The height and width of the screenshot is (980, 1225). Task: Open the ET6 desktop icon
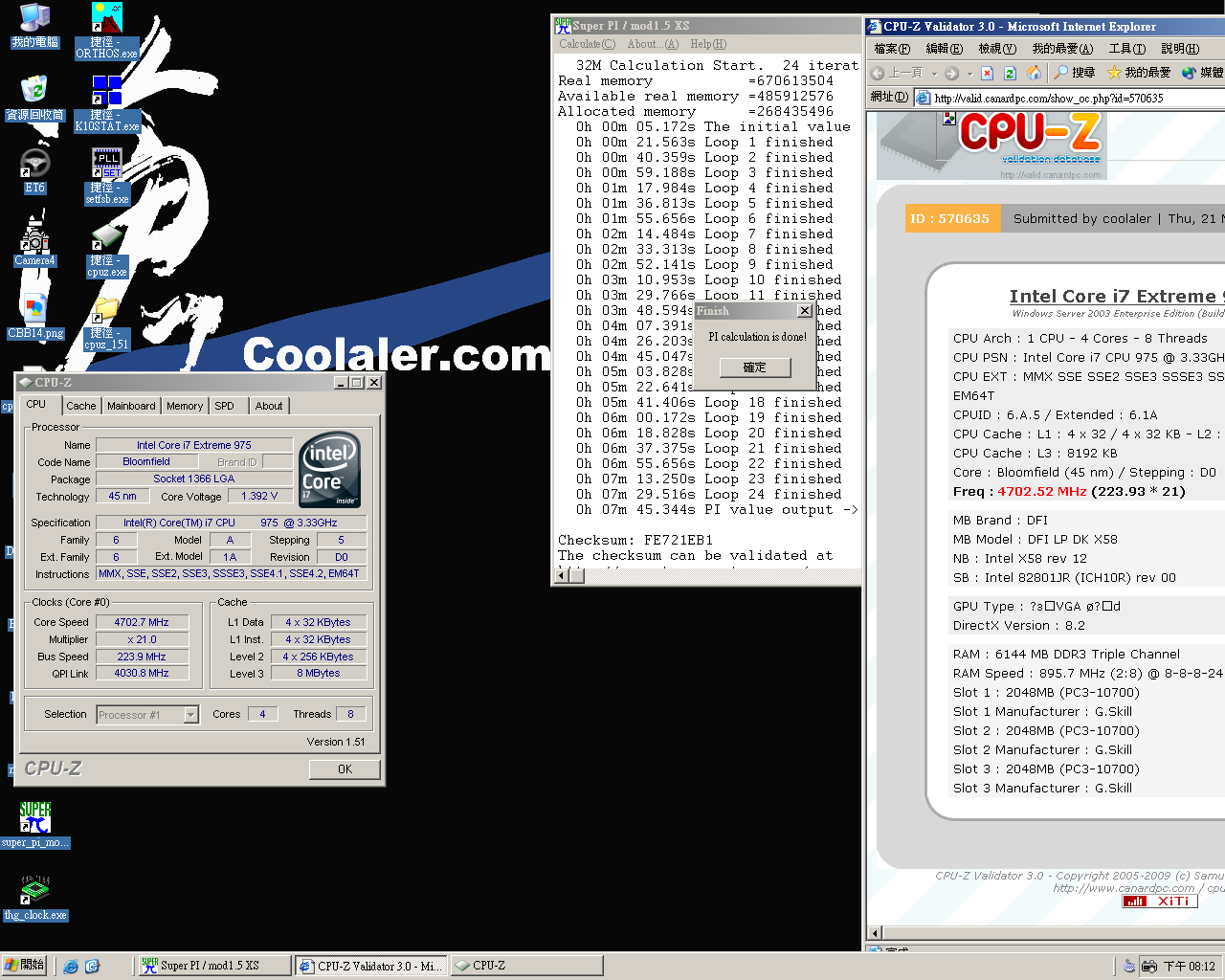[x=34, y=171]
